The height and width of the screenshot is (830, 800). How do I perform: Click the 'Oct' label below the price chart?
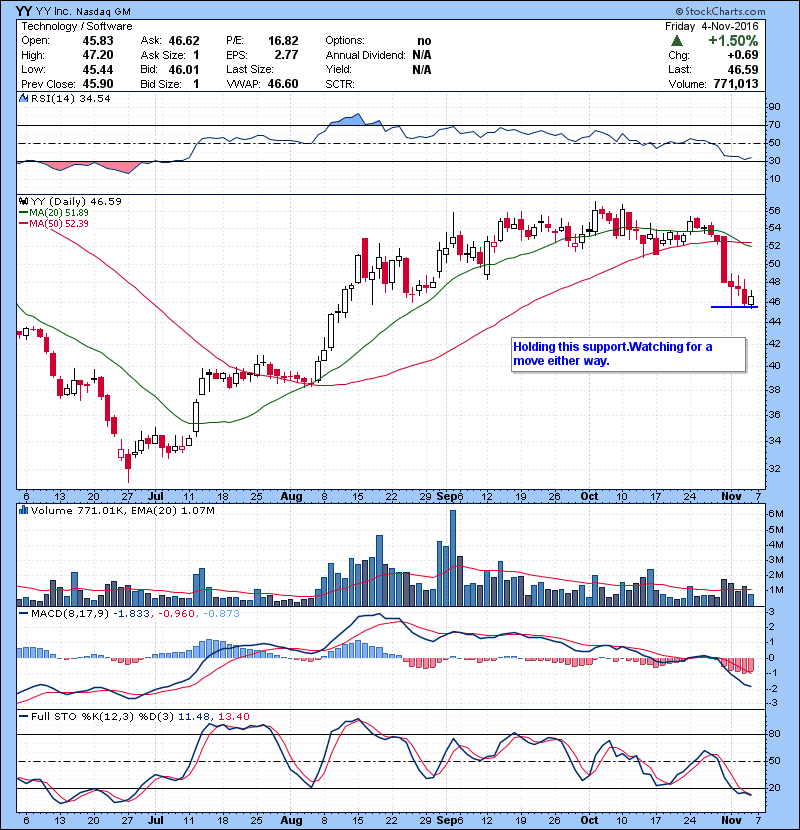pos(589,497)
